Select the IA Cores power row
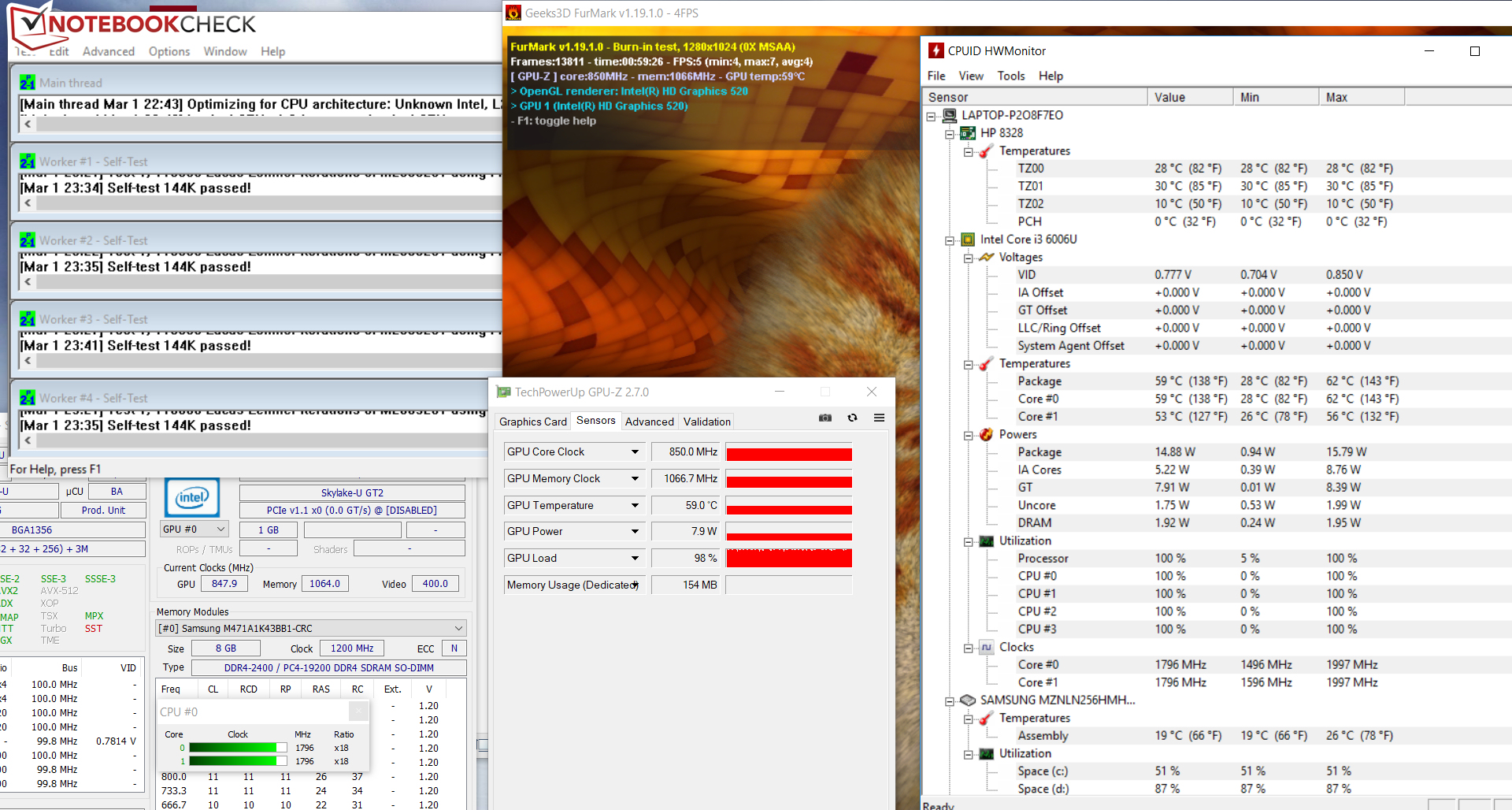This screenshot has height=810, width=1512. click(x=1217, y=470)
